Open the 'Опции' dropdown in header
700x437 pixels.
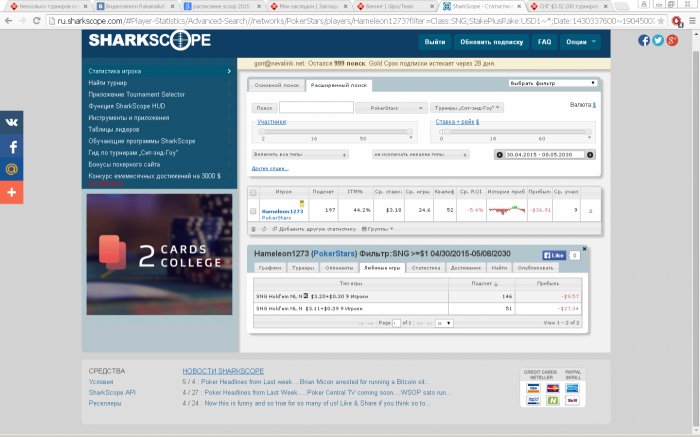point(580,42)
